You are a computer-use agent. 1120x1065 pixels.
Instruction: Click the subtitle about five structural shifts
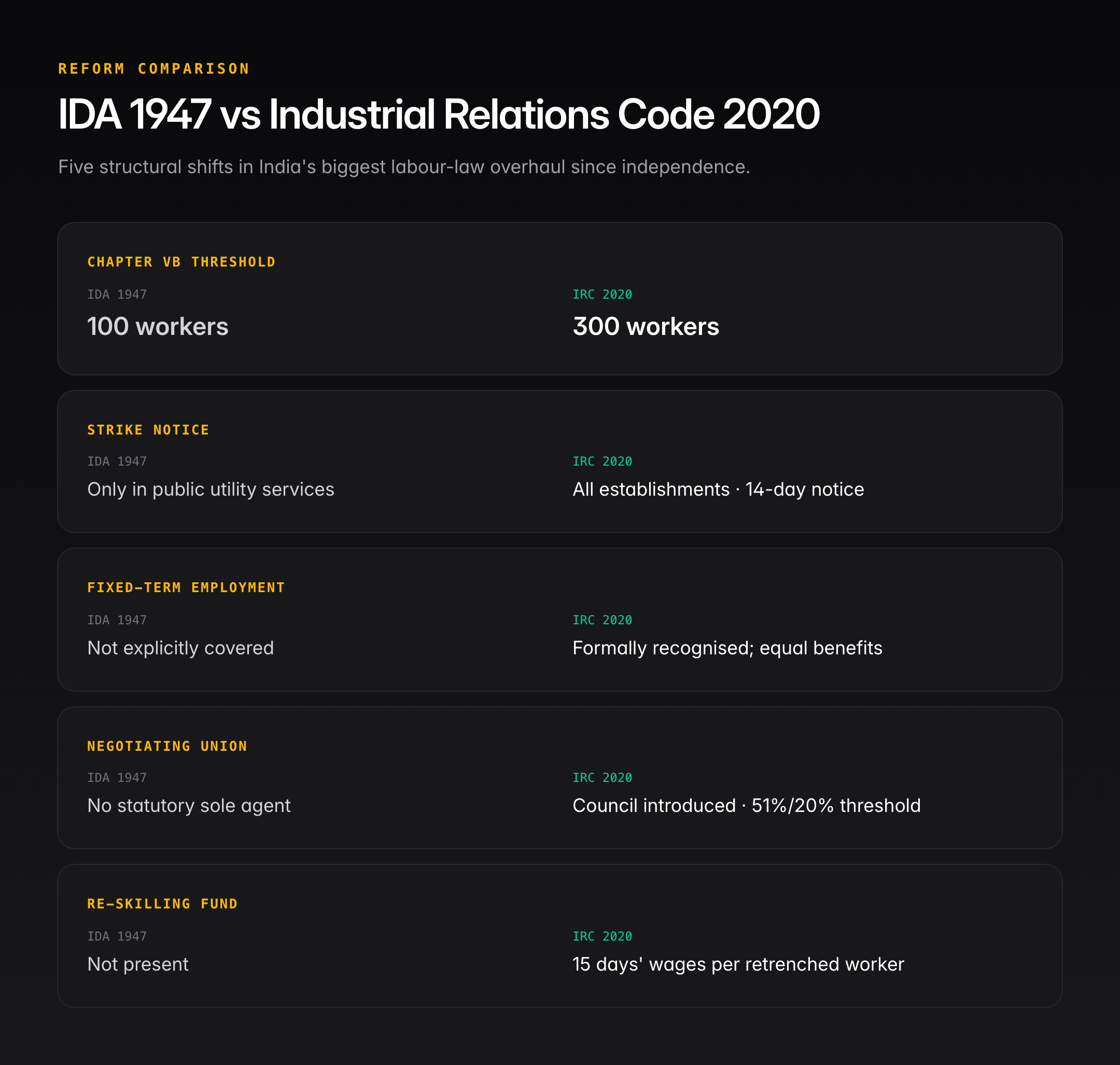pyautogui.click(x=404, y=167)
